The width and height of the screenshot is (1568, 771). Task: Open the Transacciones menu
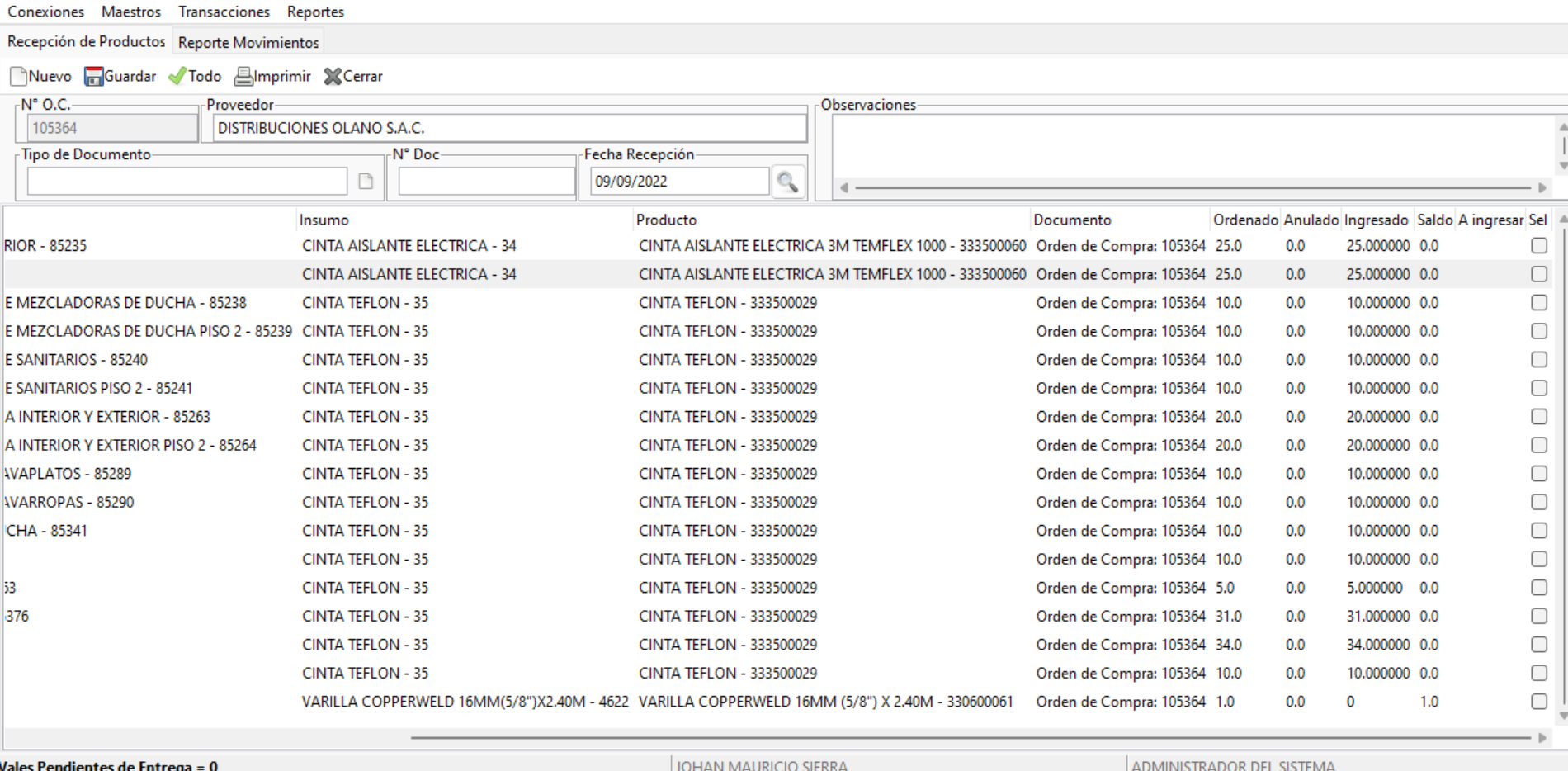point(224,12)
